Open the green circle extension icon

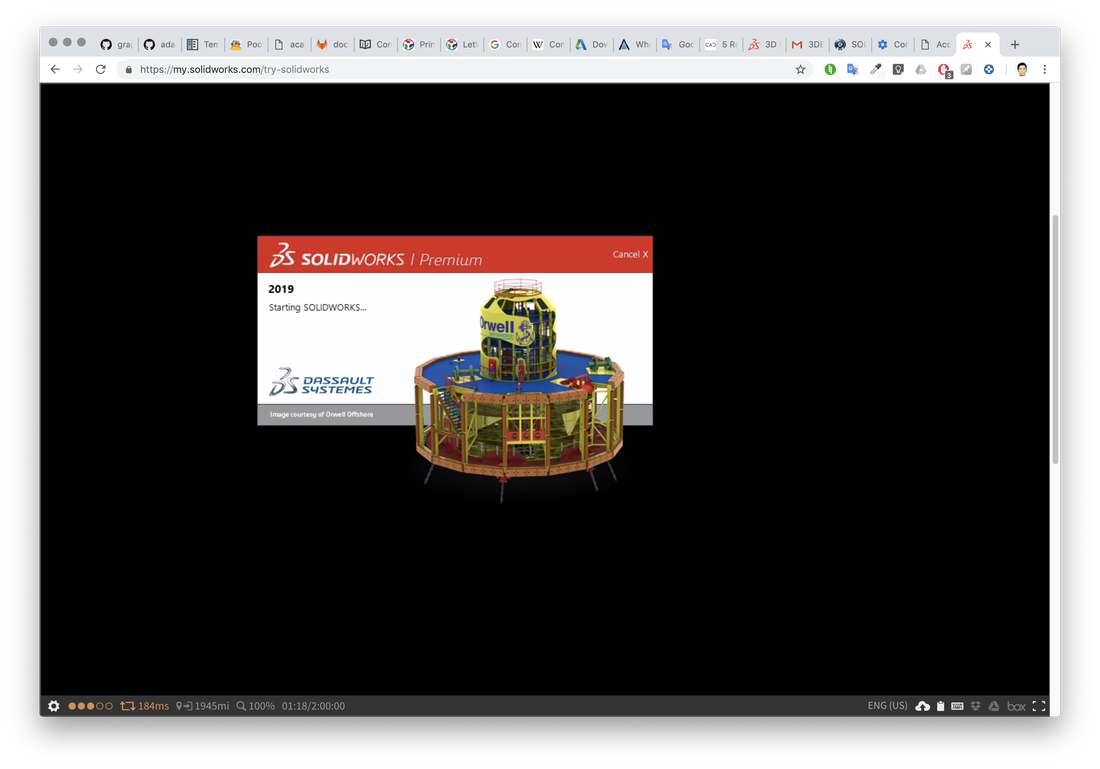[x=830, y=69]
